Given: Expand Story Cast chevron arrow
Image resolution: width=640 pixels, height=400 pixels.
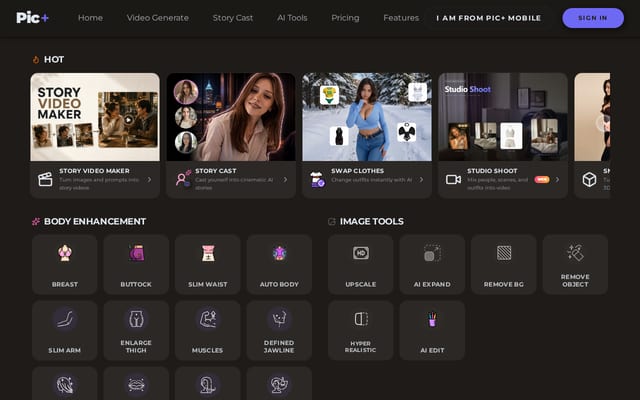Looking at the screenshot, I should 285,180.
